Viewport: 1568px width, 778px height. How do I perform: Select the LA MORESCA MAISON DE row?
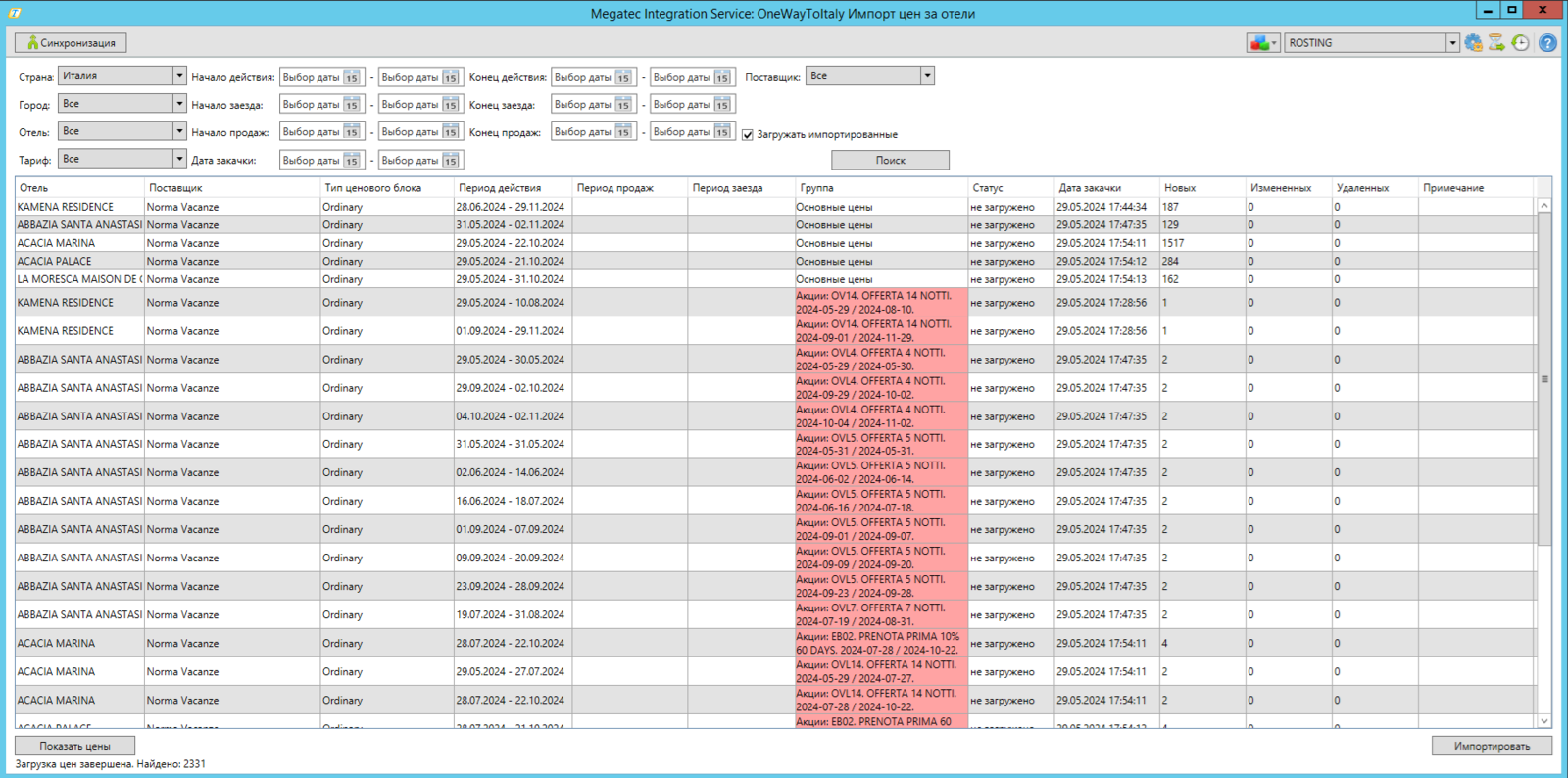pyautogui.click(x=774, y=279)
